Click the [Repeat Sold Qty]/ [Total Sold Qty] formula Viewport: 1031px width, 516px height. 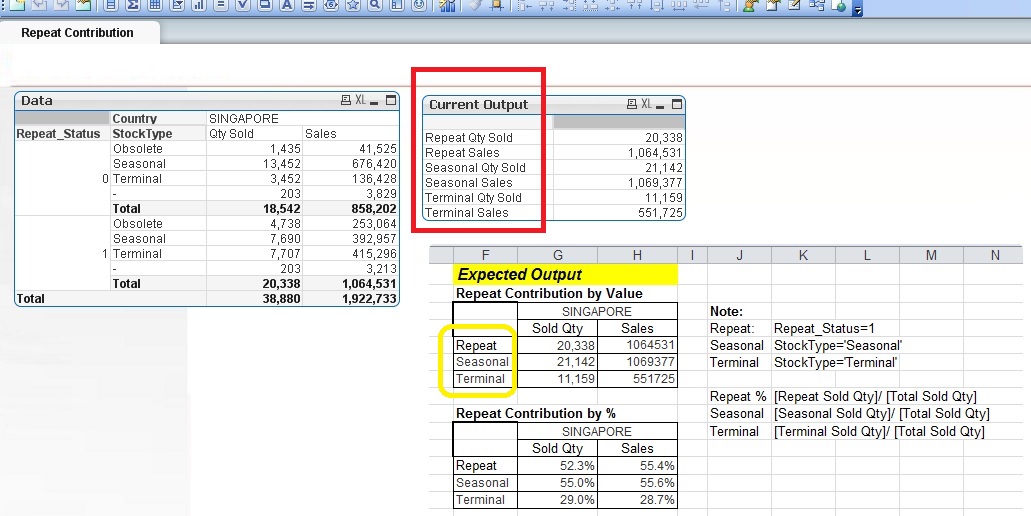[x=875, y=396]
